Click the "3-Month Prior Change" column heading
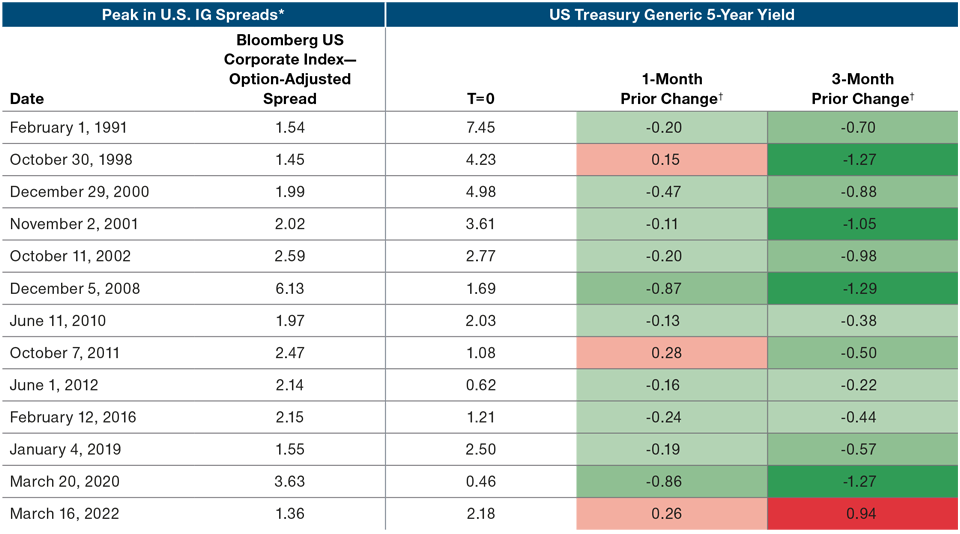Viewport: 960px width, 534px height. 863,89
